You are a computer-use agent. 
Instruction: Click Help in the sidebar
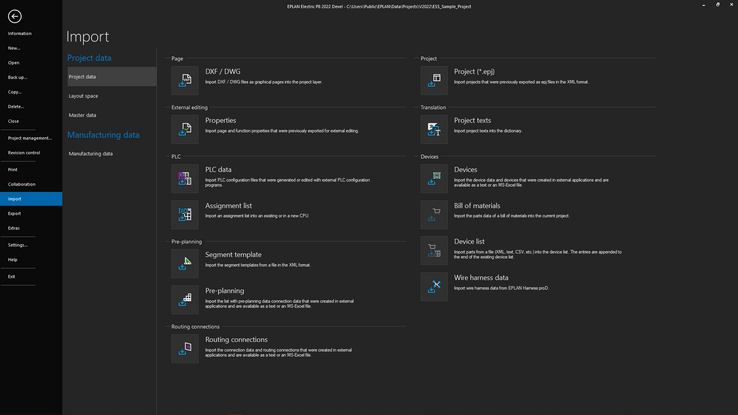pyautogui.click(x=31, y=259)
